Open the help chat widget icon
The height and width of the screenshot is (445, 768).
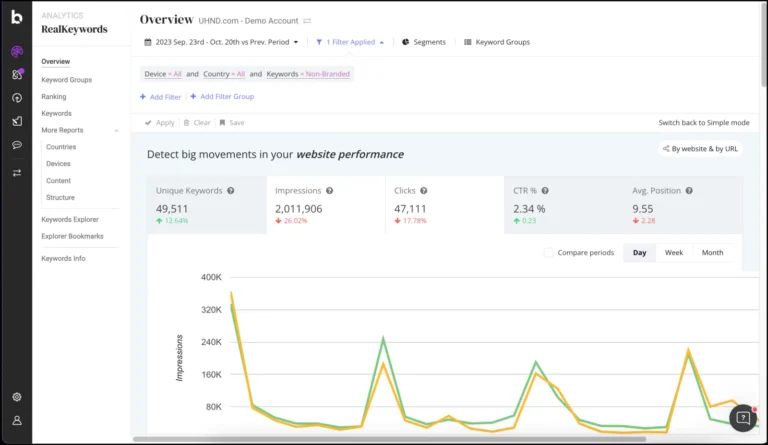point(743,418)
